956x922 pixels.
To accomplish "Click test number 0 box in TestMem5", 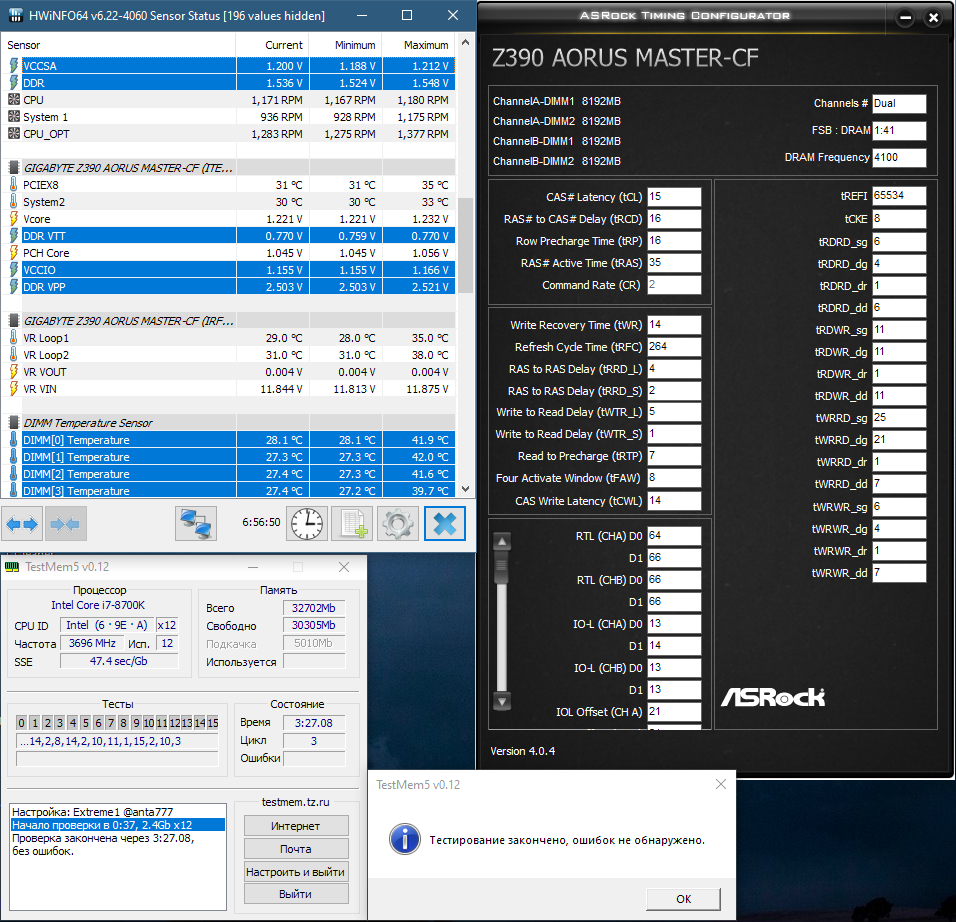I will tap(22, 723).
